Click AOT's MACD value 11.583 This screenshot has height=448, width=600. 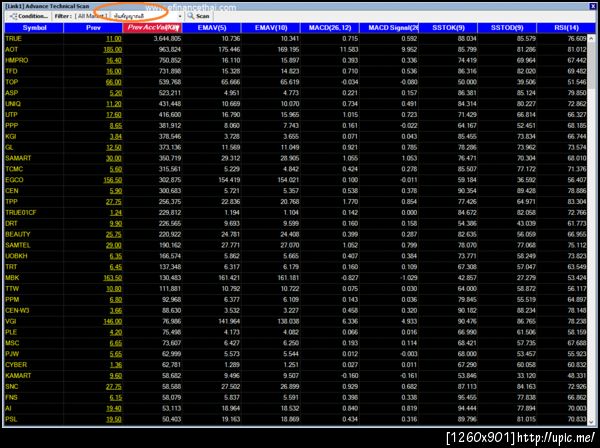348,49
